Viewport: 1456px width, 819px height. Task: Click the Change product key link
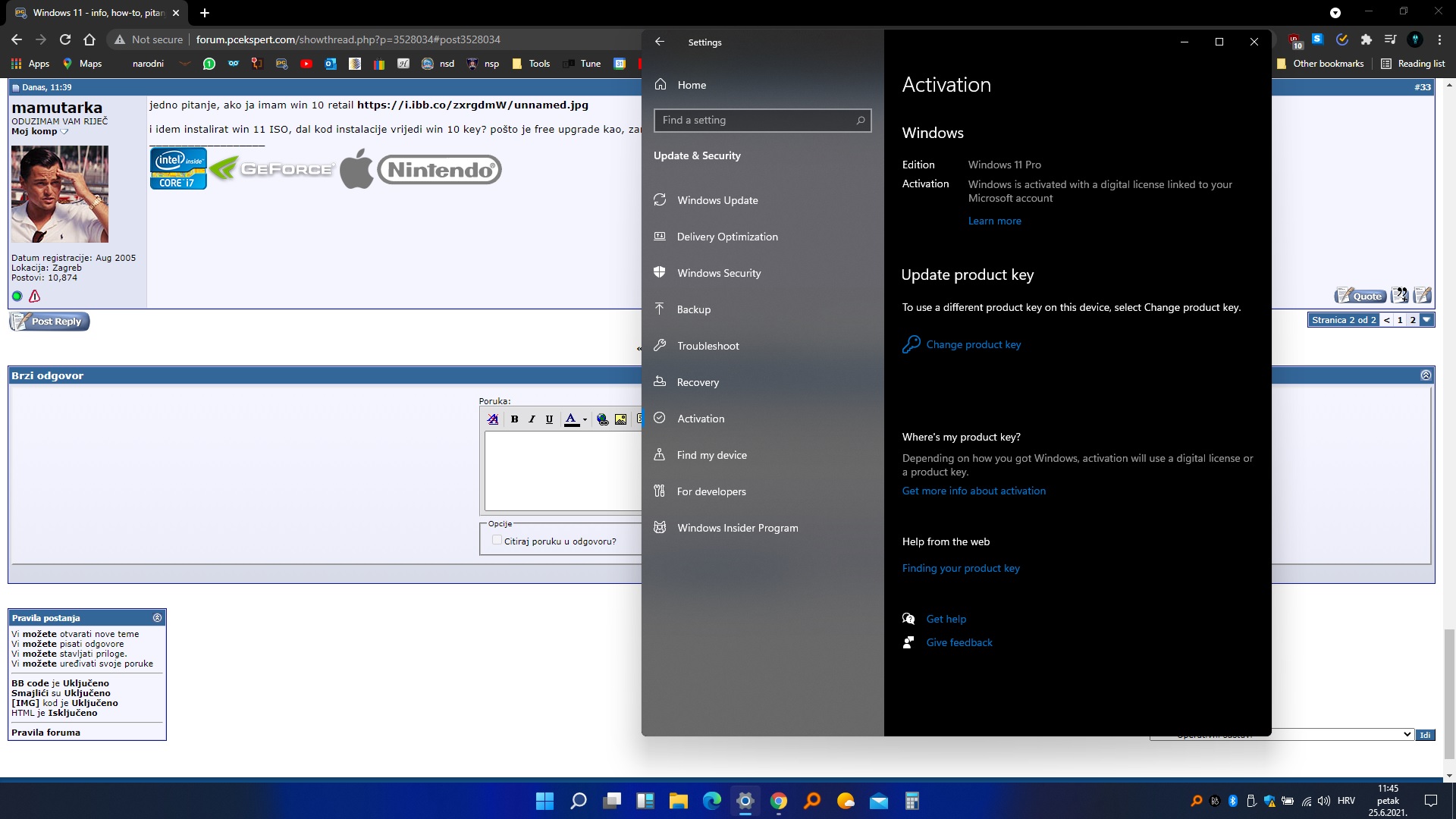(x=973, y=344)
